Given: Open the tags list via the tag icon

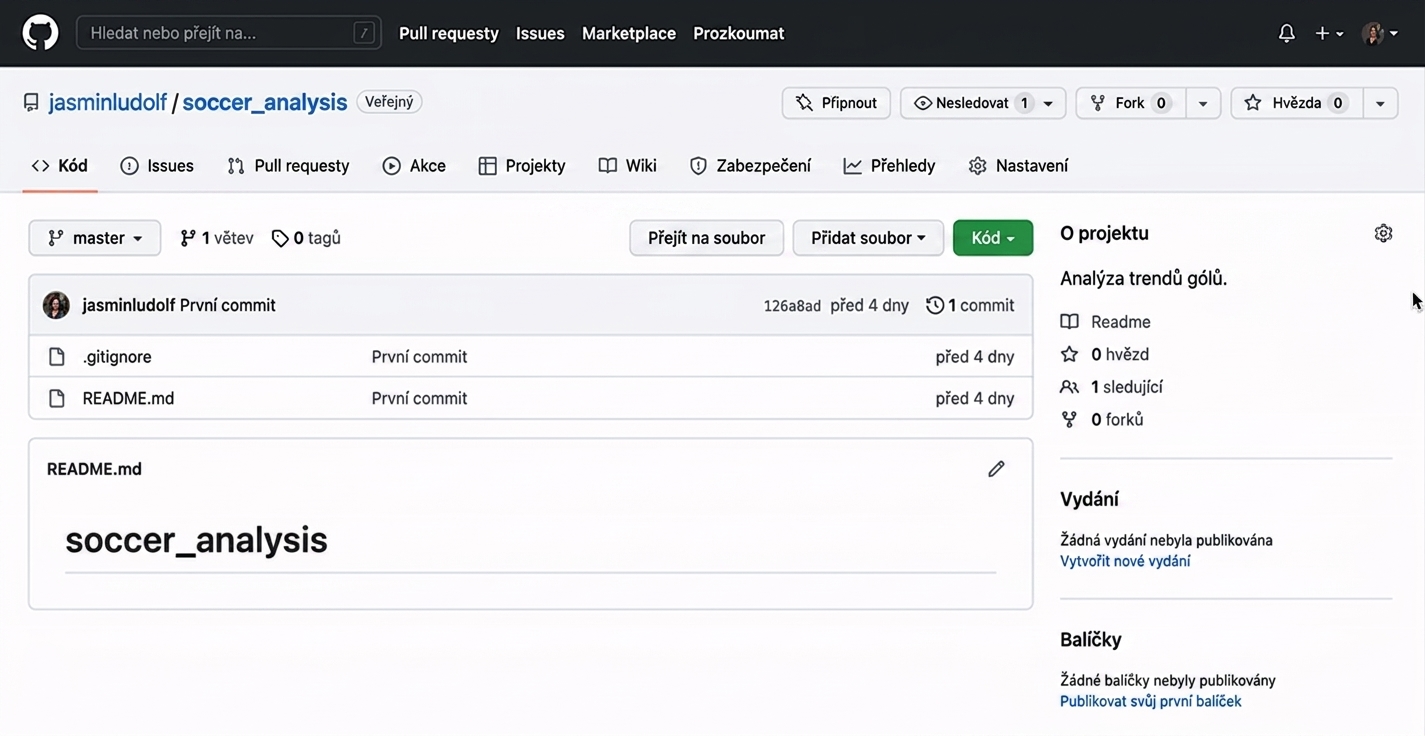Looking at the screenshot, I should point(280,238).
